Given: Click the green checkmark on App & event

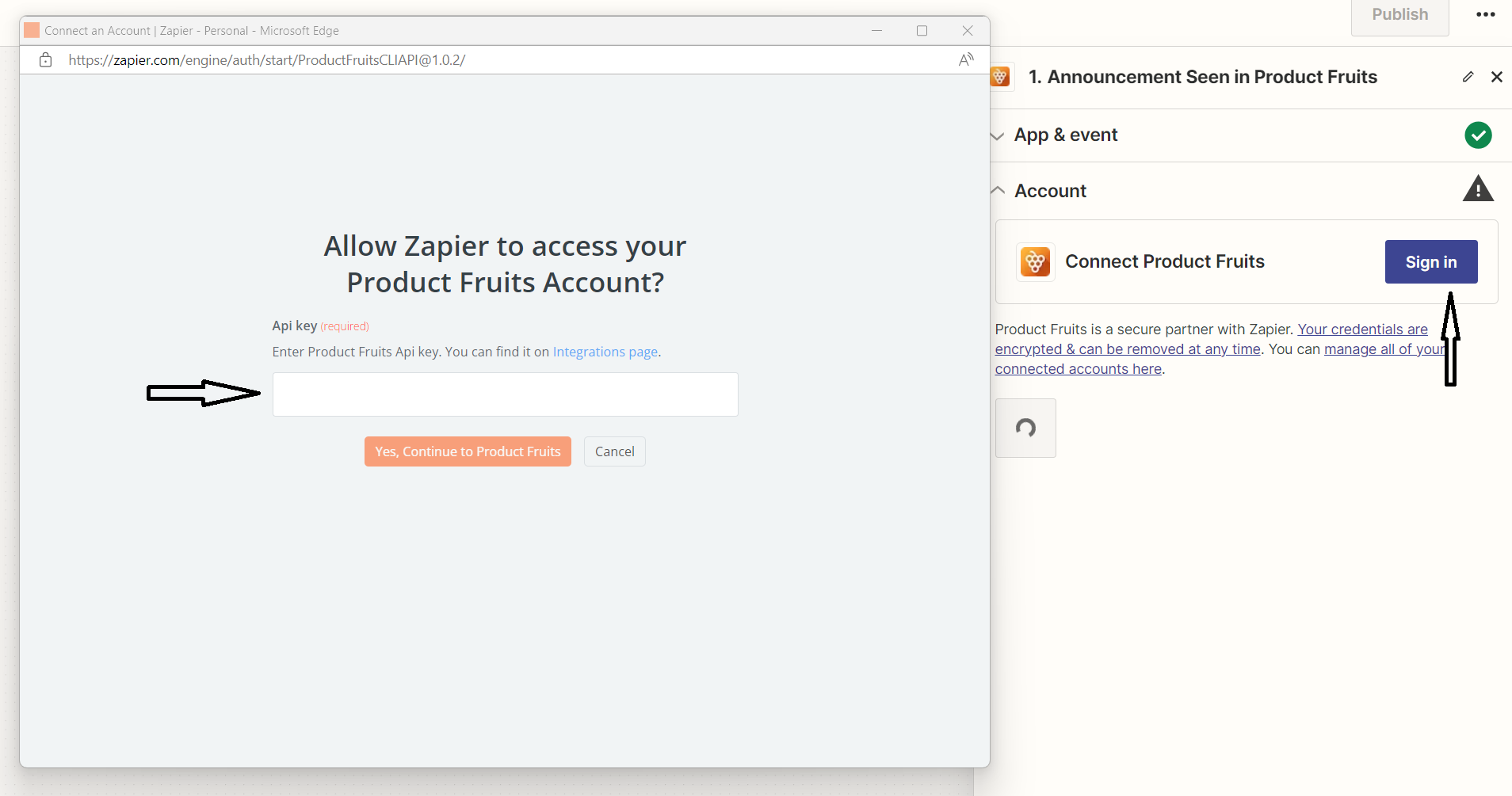Looking at the screenshot, I should 1478,135.
